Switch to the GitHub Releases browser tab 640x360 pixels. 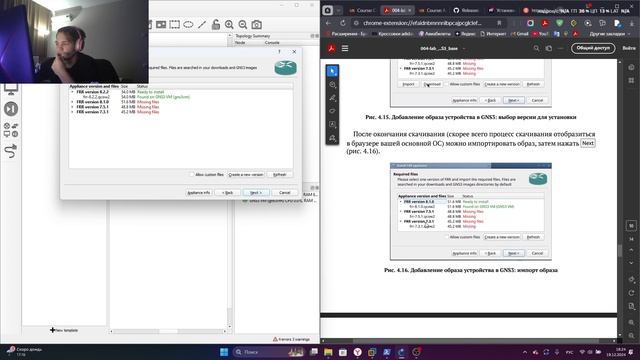[465, 11]
